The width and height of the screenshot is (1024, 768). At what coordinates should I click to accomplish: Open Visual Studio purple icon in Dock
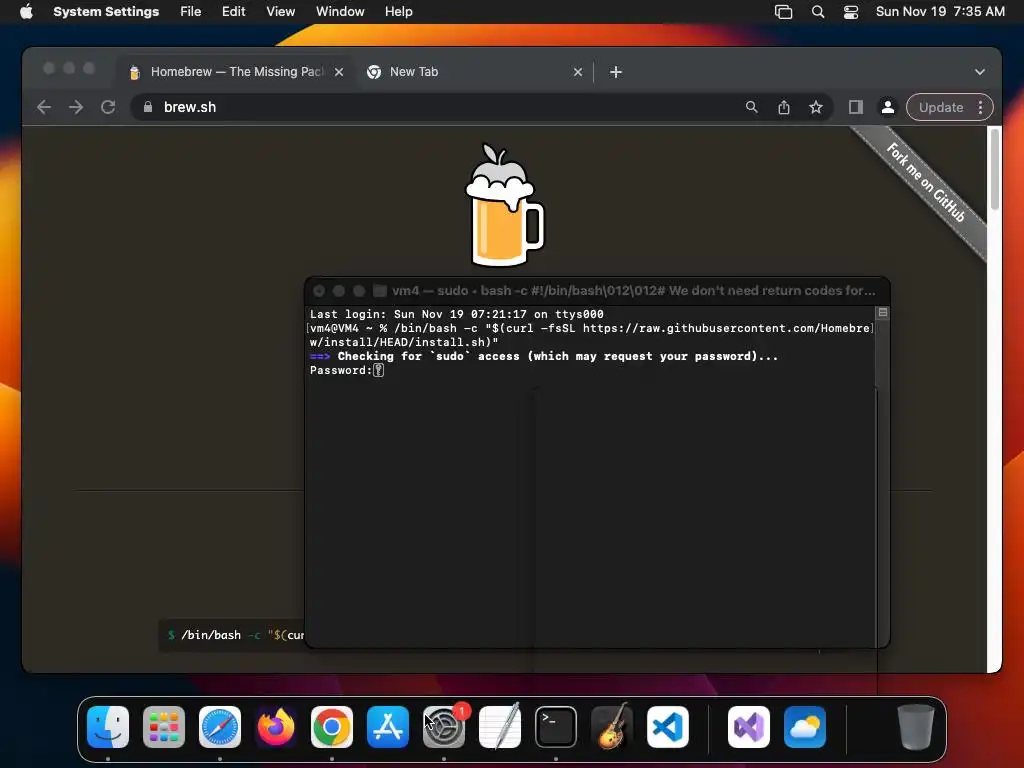(x=749, y=727)
